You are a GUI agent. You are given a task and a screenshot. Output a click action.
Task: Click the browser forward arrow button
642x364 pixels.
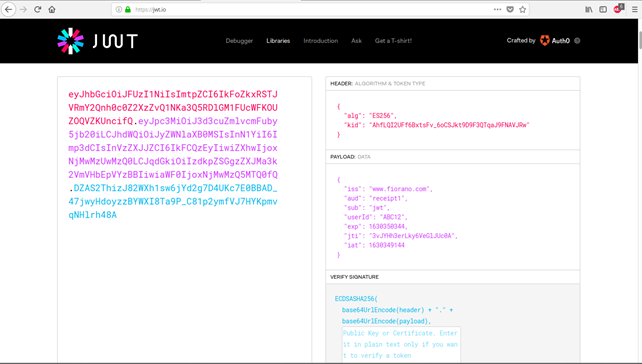(23, 9)
